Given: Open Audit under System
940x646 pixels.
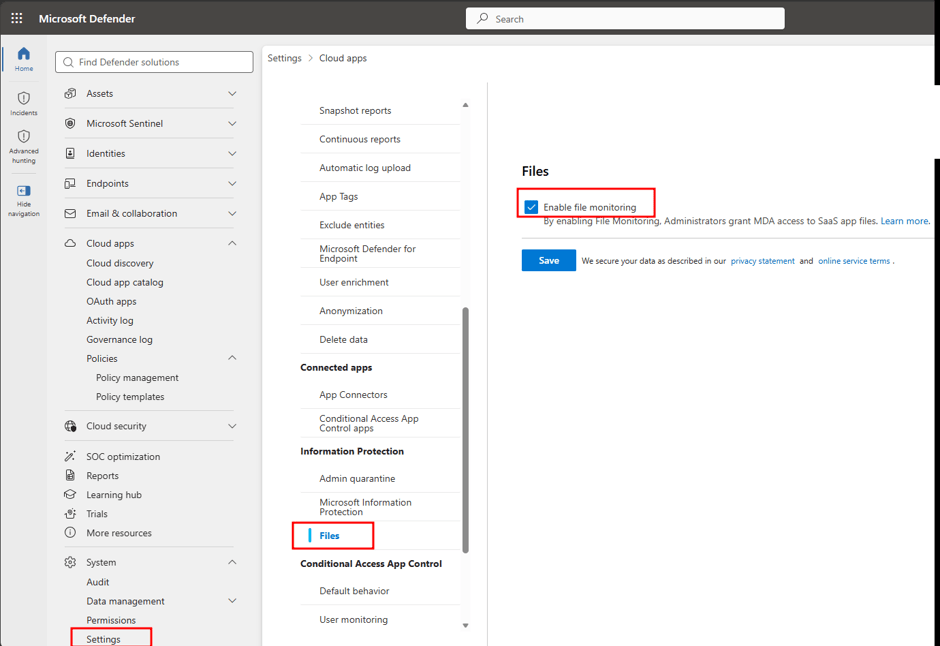Looking at the screenshot, I should 98,582.
